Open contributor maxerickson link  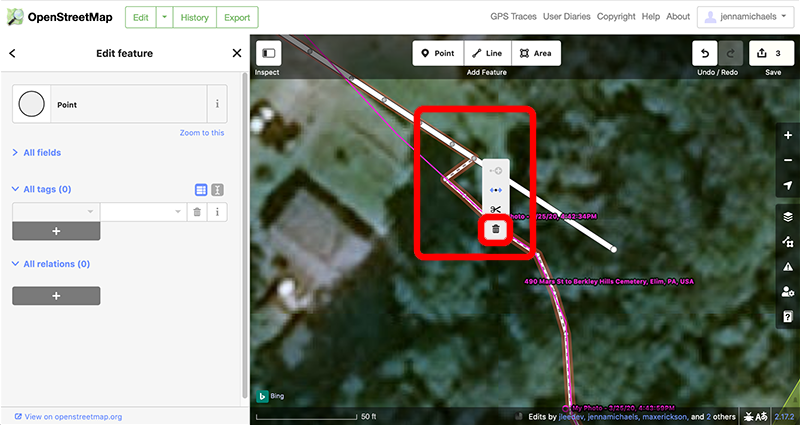[665, 417]
